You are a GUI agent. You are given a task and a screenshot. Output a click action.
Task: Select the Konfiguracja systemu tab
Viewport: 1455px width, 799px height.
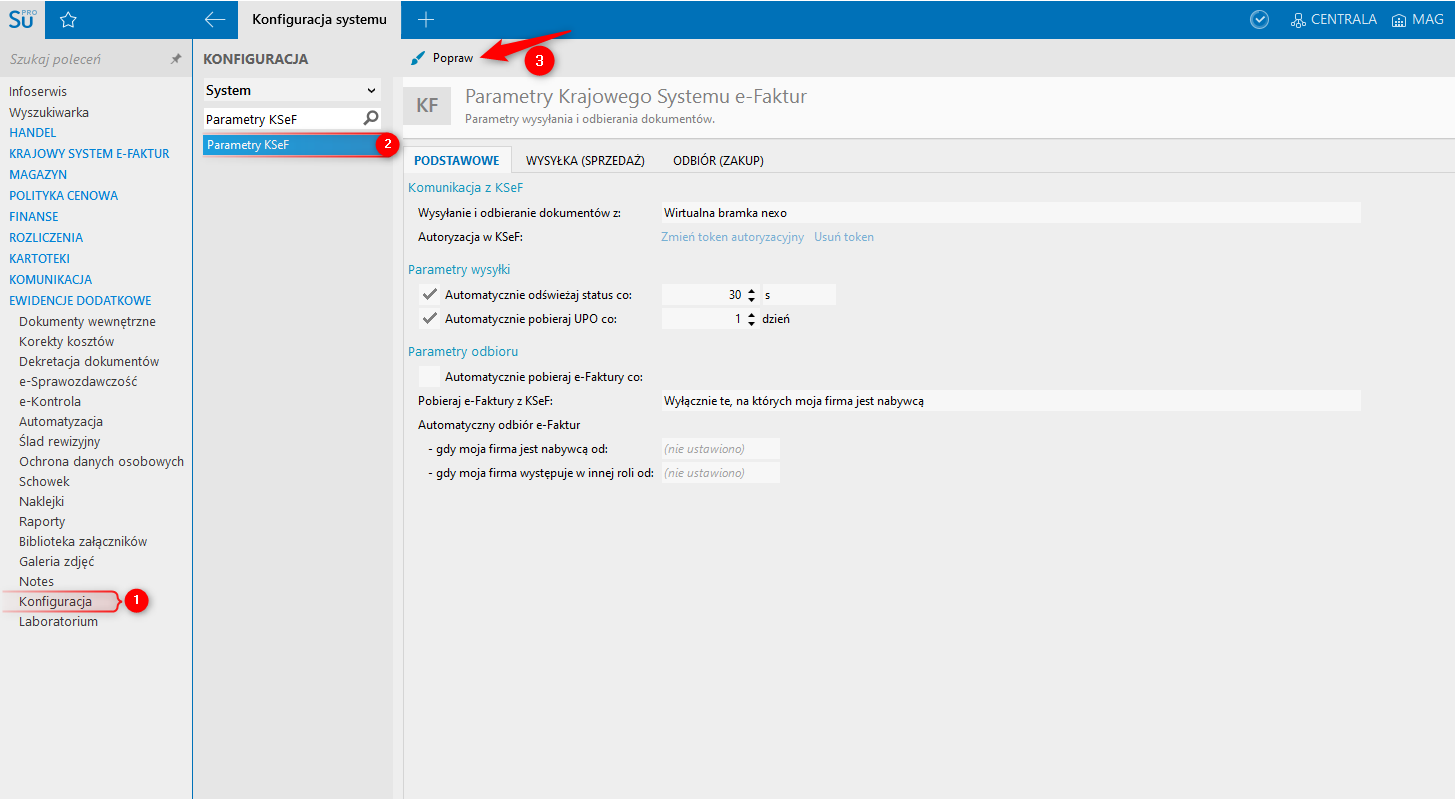tap(319, 19)
